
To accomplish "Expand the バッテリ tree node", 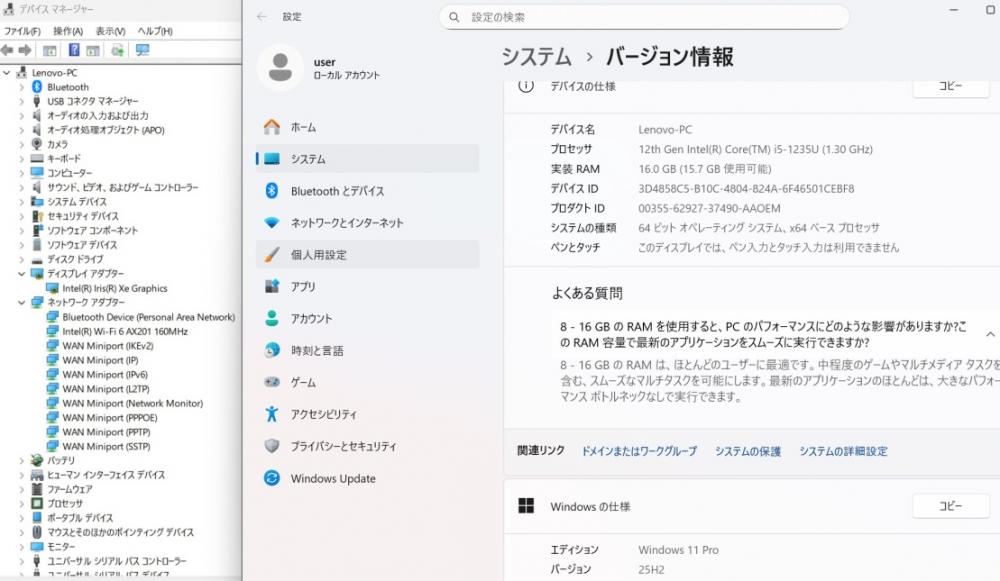I will (22, 460).
